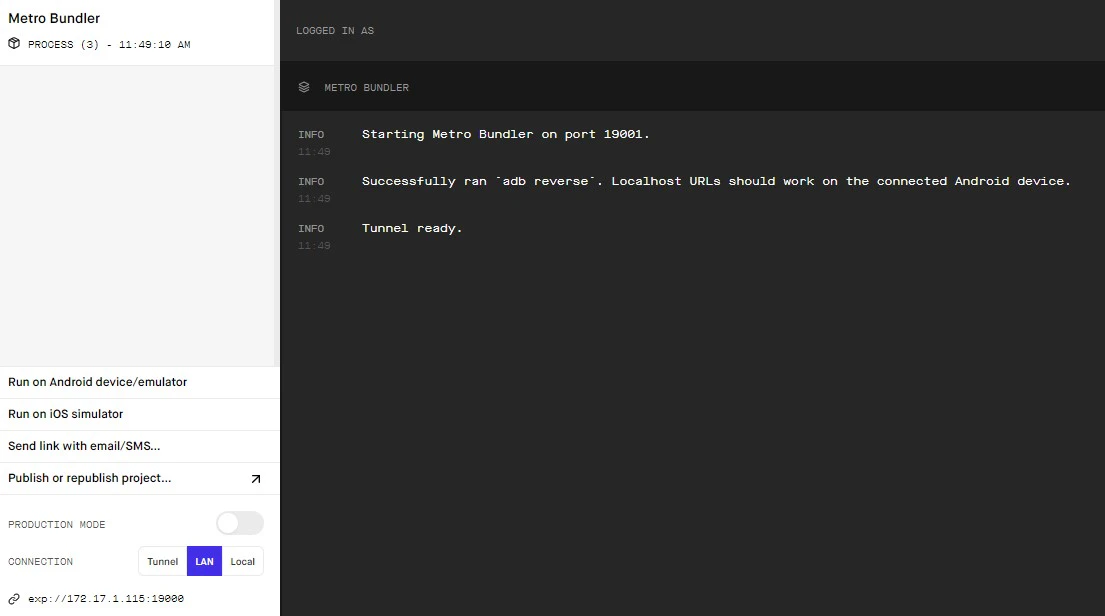Run on iOS simulator
The image size is (1105, 616).
[140, 414]
